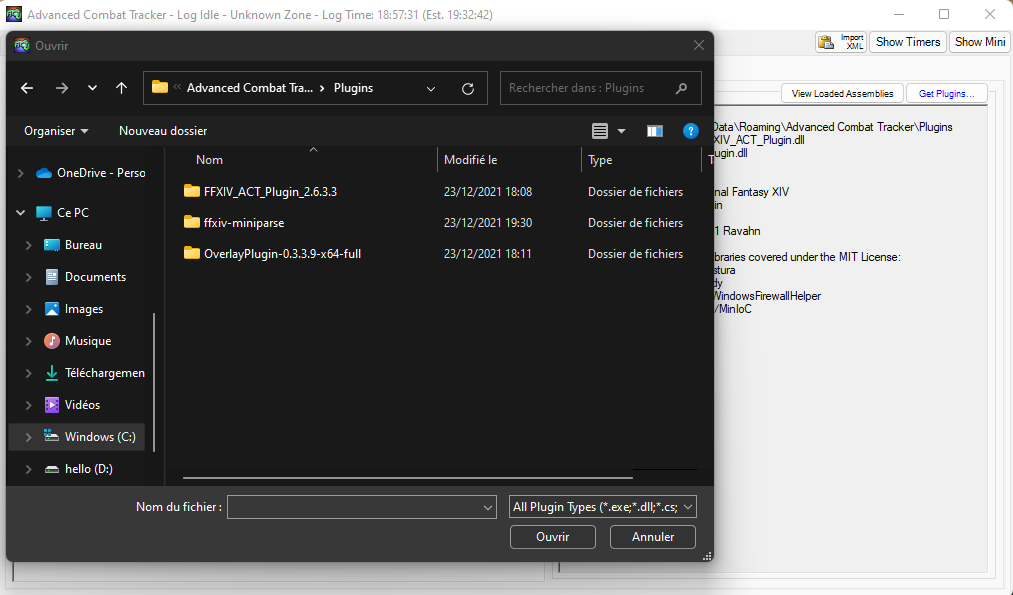1013x595 pixels.
Task: Select Musique in the navigation pane
Action: 88,340
